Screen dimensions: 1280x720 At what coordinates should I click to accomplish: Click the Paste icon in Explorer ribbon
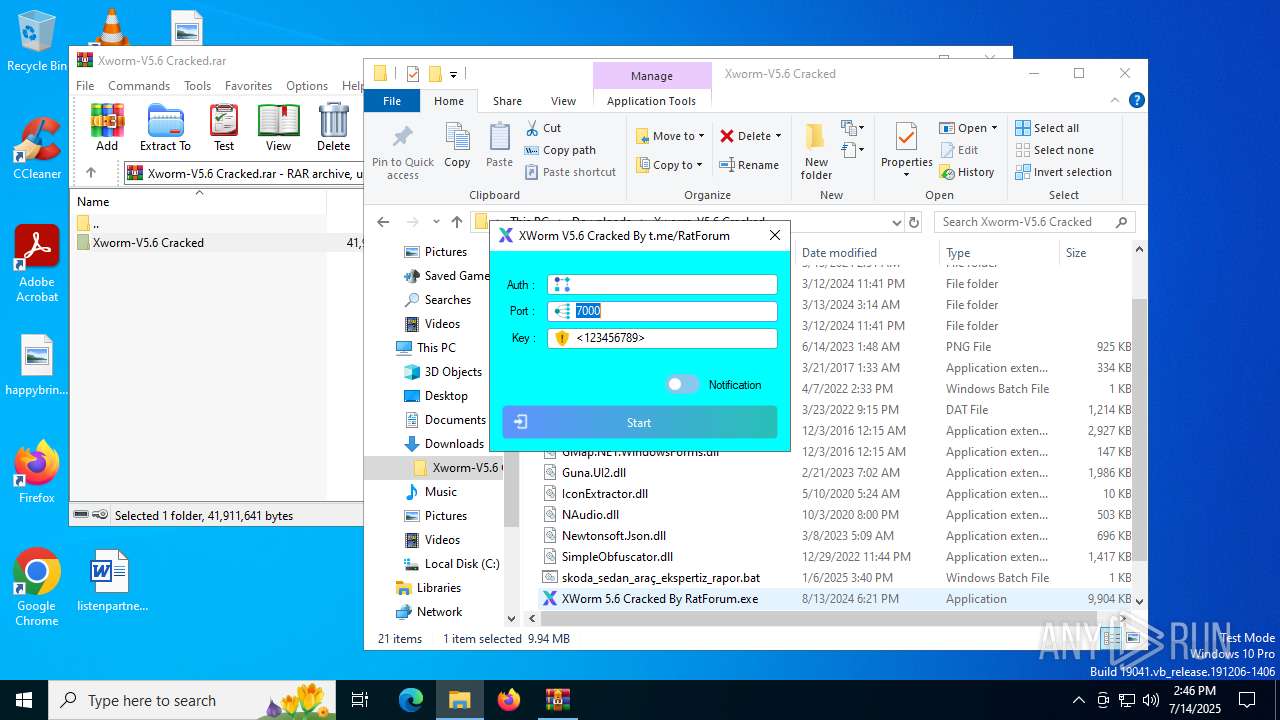(x=499, y=145)
